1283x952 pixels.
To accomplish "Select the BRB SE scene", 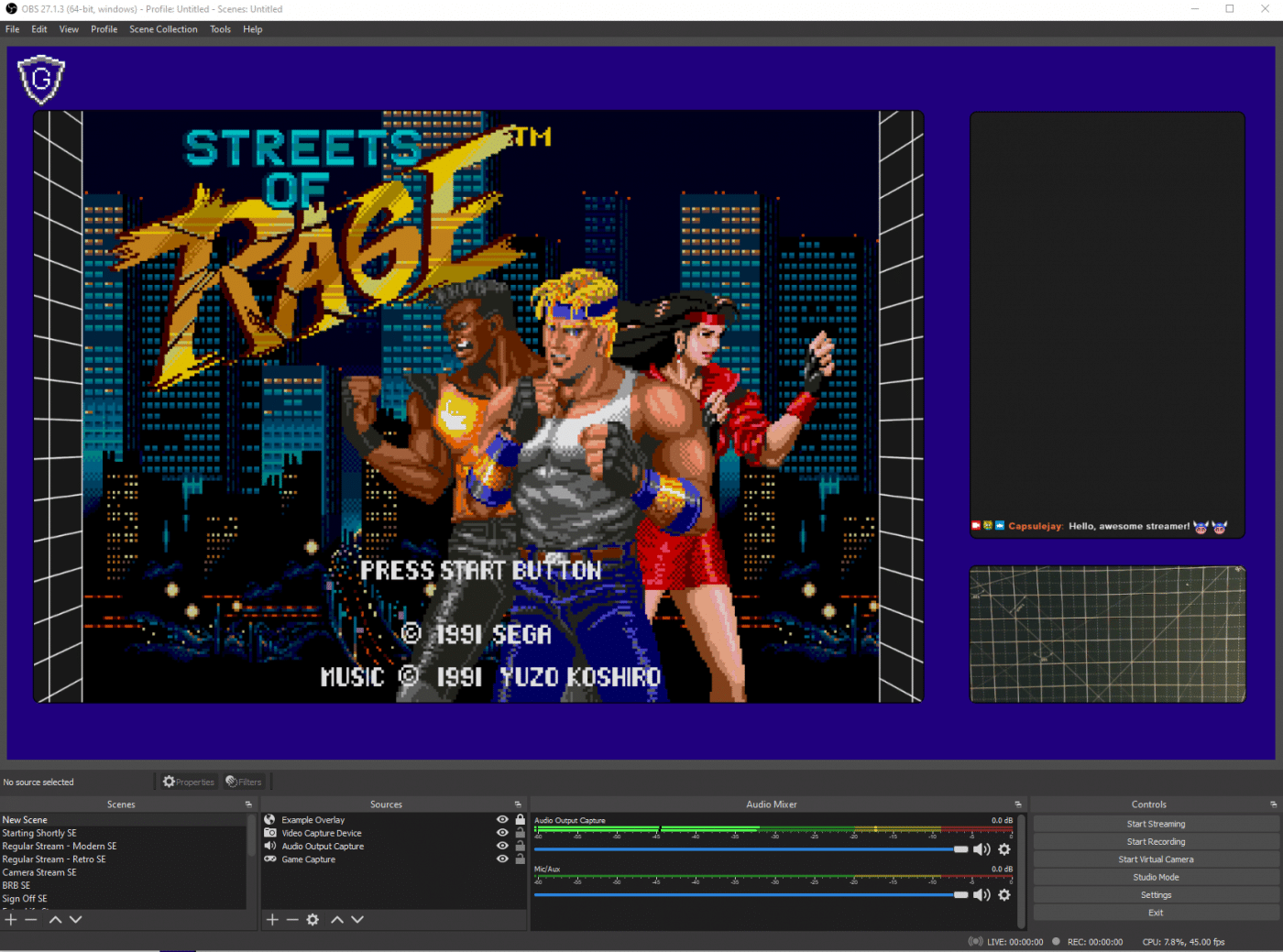I will pos(124,885).
